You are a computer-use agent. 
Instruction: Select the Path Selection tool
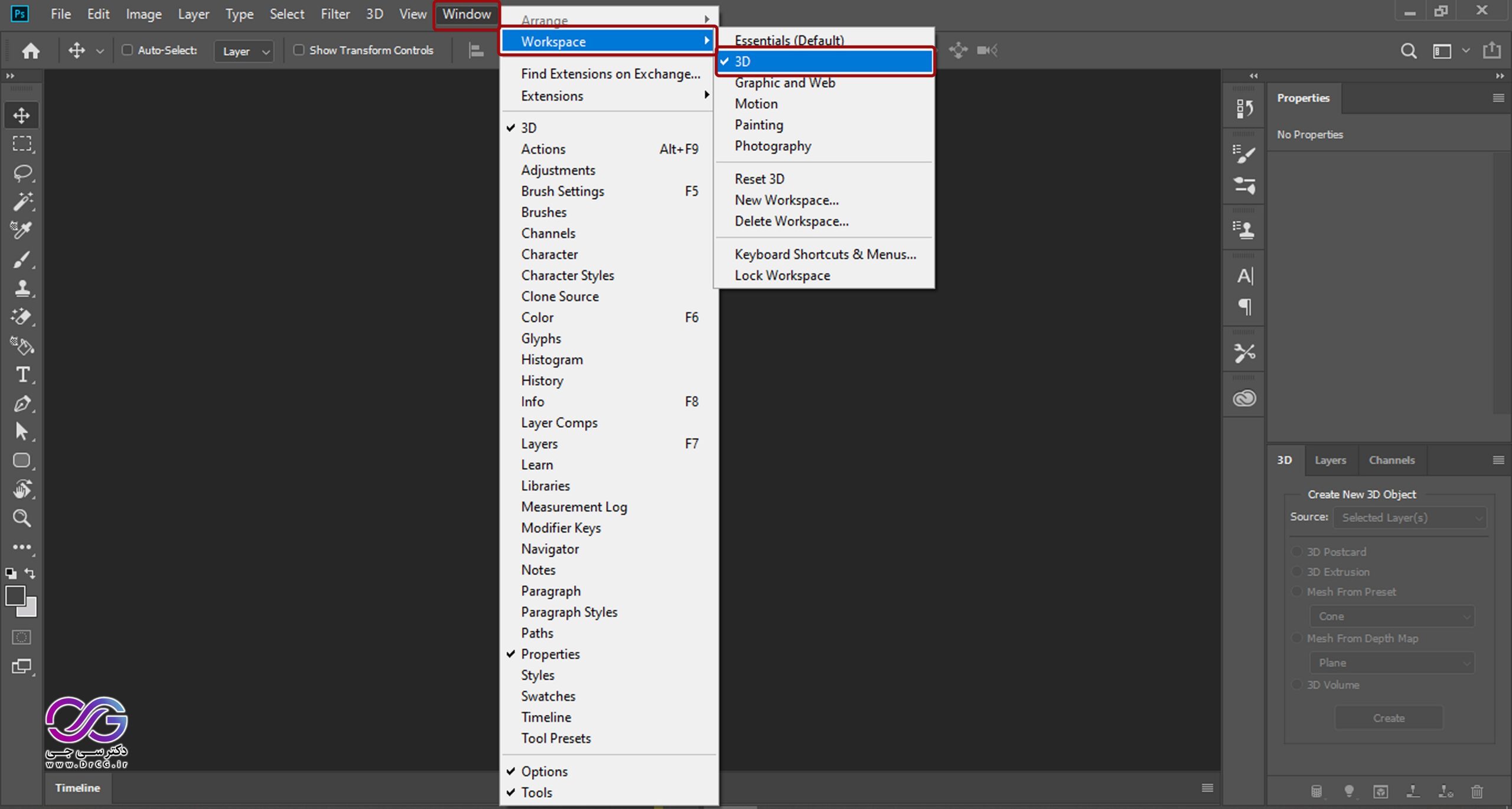(x=22, y=431)
